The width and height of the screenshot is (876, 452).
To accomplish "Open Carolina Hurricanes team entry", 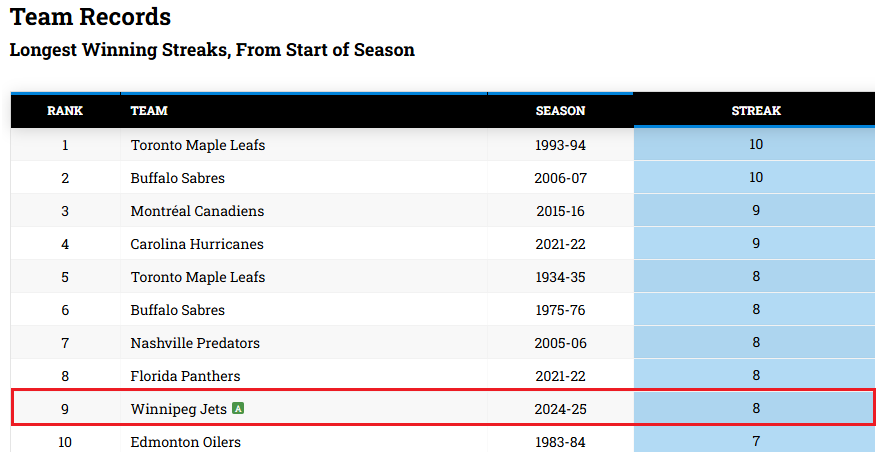I will [x=197, y=244].
